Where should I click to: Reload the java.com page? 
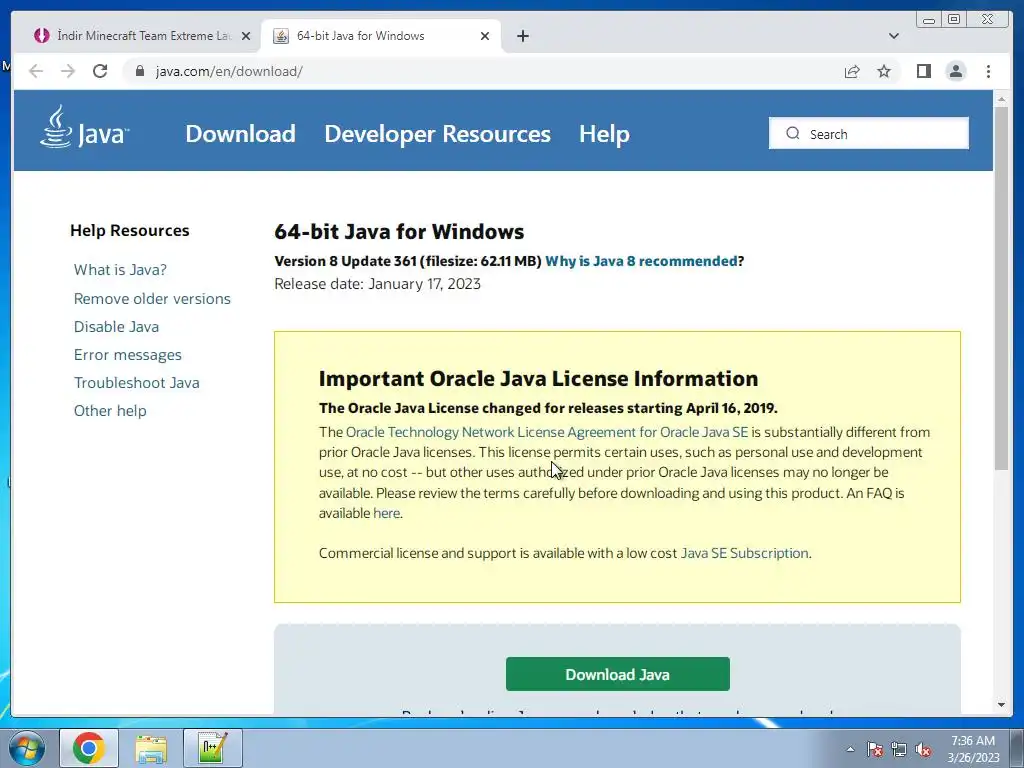point(100,71)
